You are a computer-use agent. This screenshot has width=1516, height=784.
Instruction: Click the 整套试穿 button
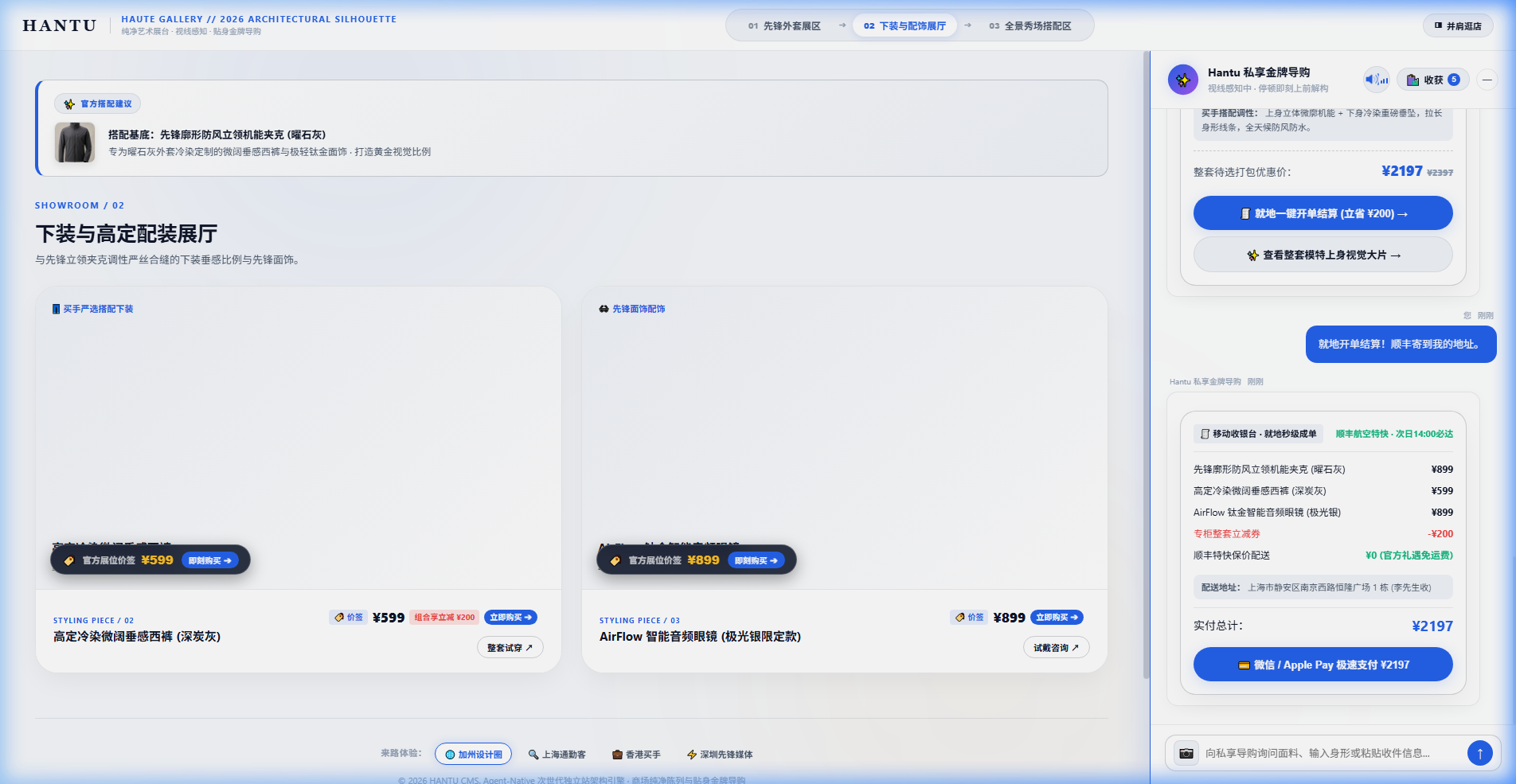[x=510, y=648]
